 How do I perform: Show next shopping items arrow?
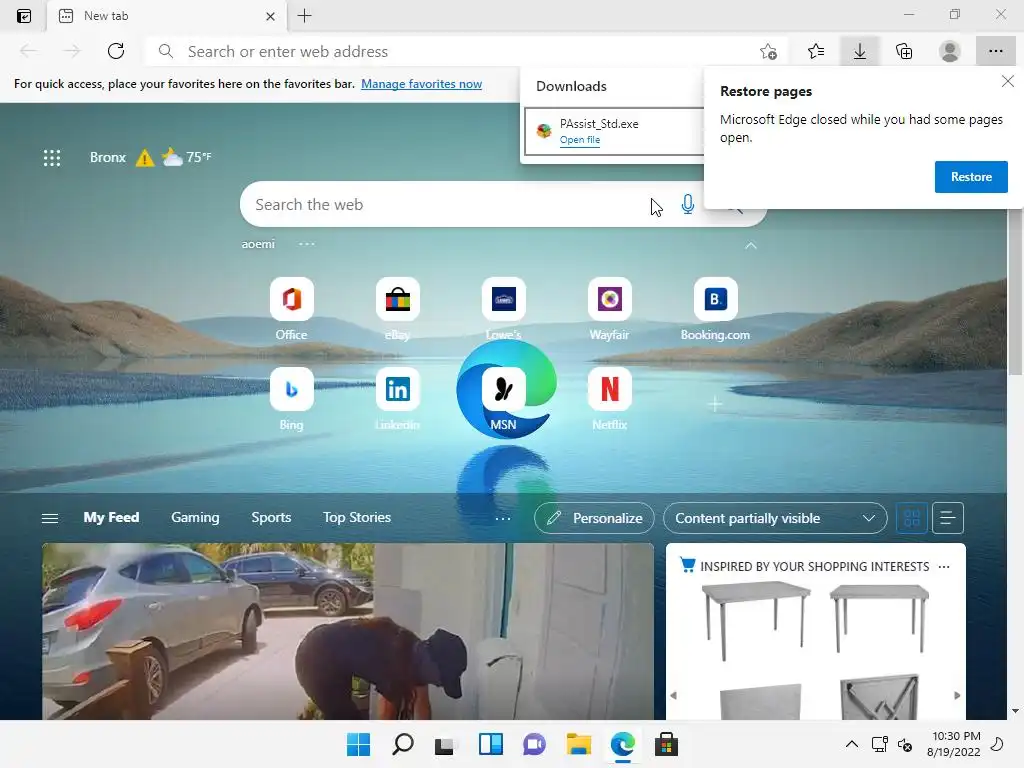(957, 696)
